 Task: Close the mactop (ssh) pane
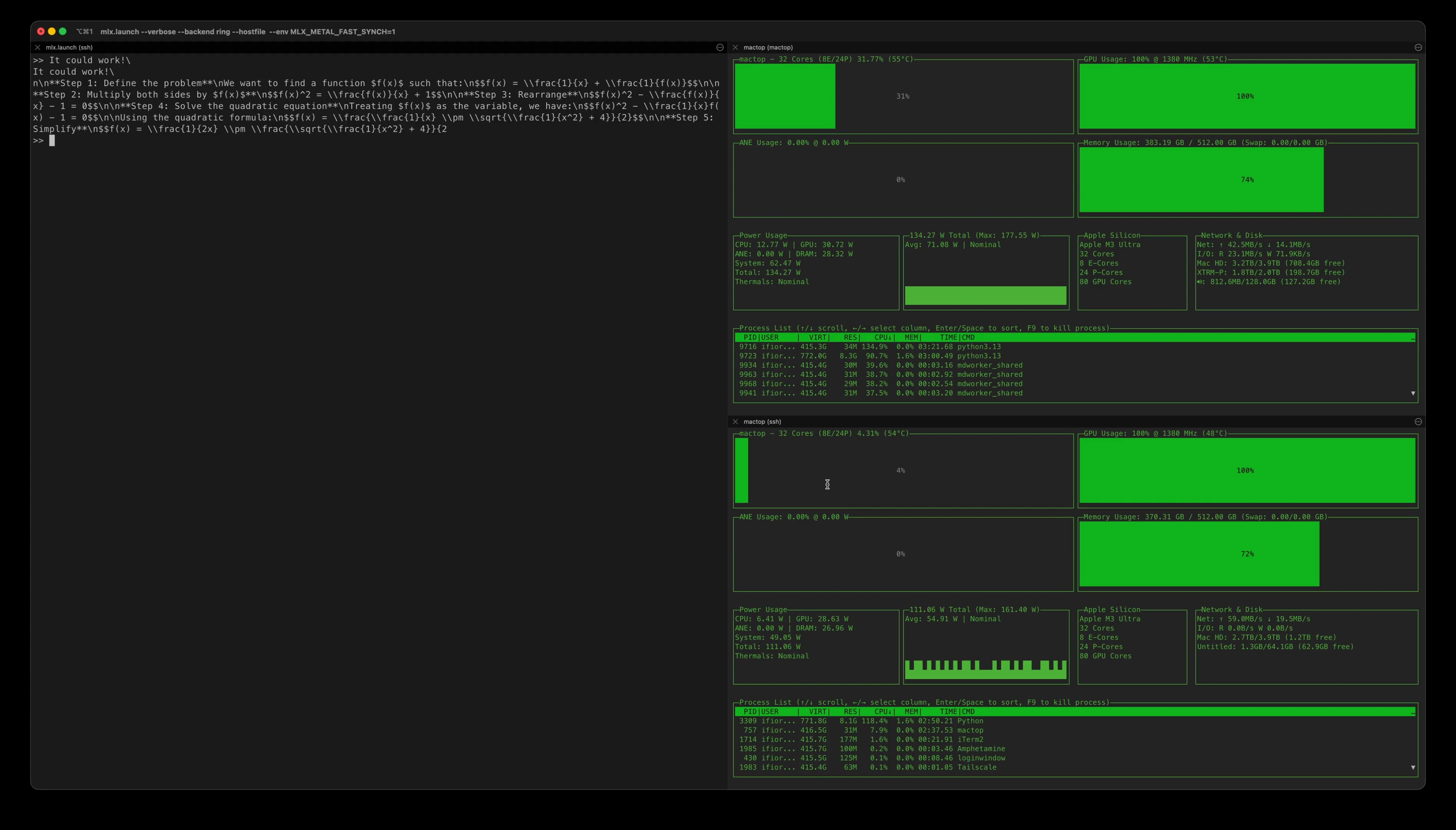(735, 422)
